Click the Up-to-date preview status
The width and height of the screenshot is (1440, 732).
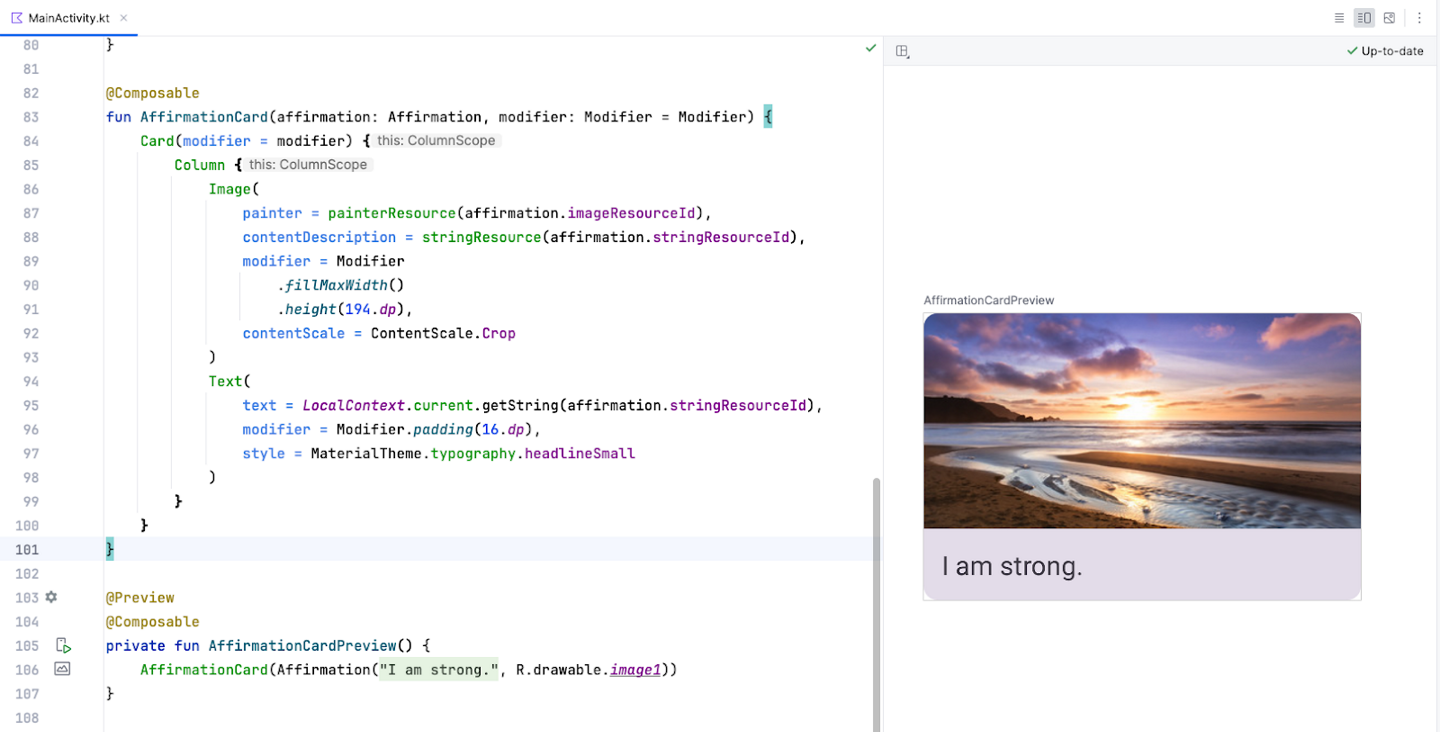1385,51
